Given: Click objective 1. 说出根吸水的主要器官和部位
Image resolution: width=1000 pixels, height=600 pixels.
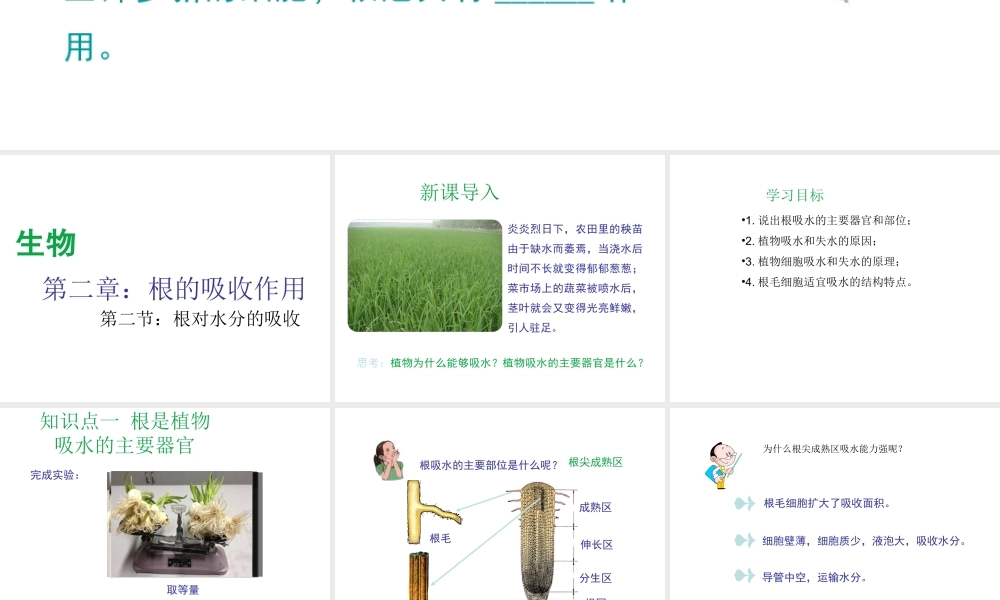Looking at the screenshot, I should 827,221.
